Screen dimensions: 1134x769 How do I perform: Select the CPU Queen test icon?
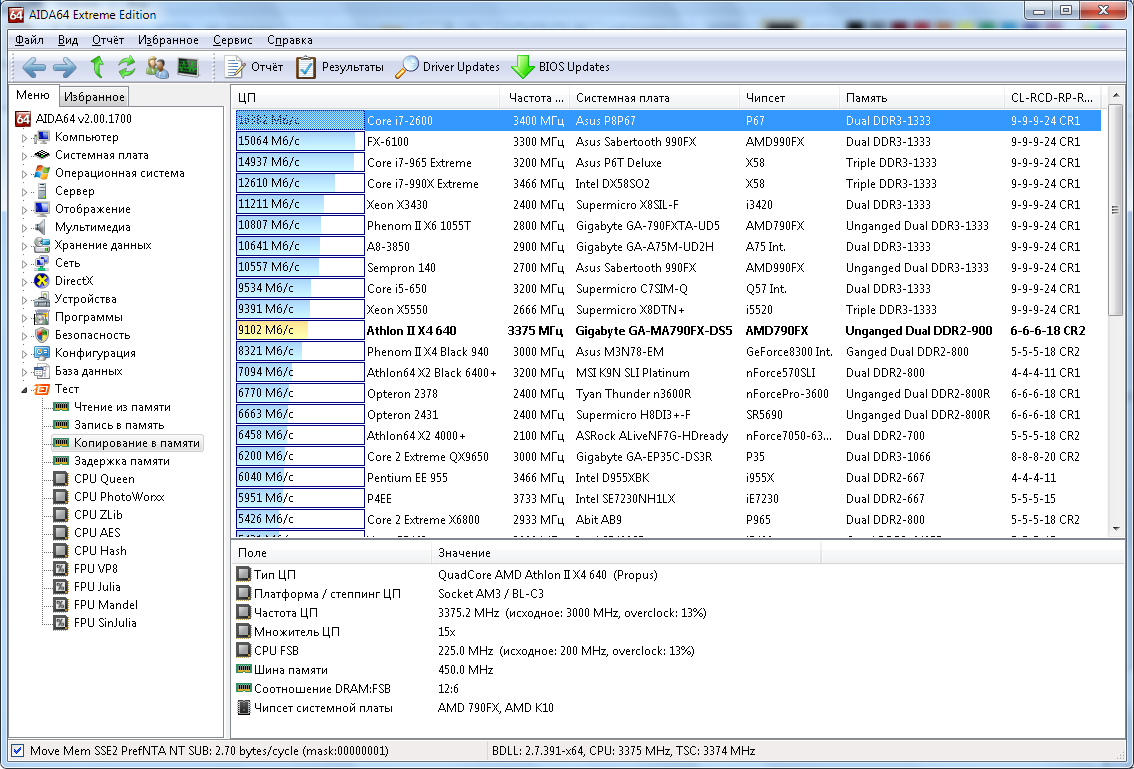pos(61,479)
